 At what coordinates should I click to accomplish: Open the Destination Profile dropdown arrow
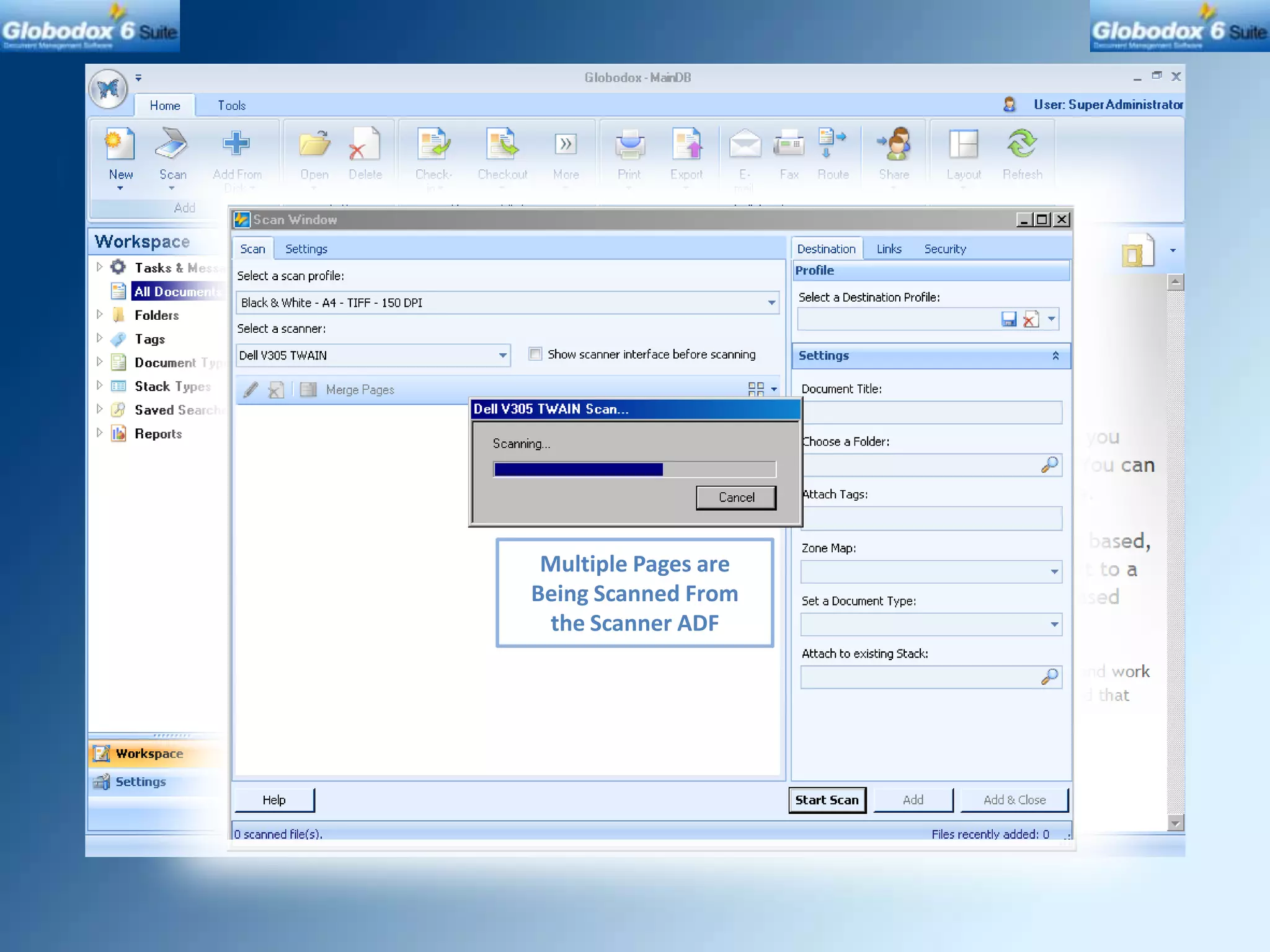click(1051, 319)
